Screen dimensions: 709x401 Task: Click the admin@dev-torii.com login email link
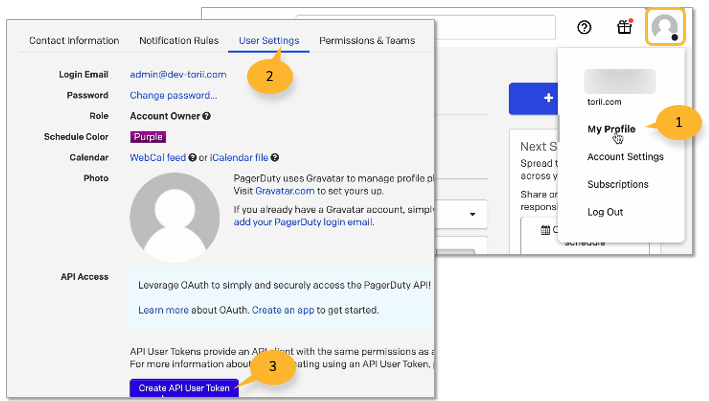tap(178, 75)
